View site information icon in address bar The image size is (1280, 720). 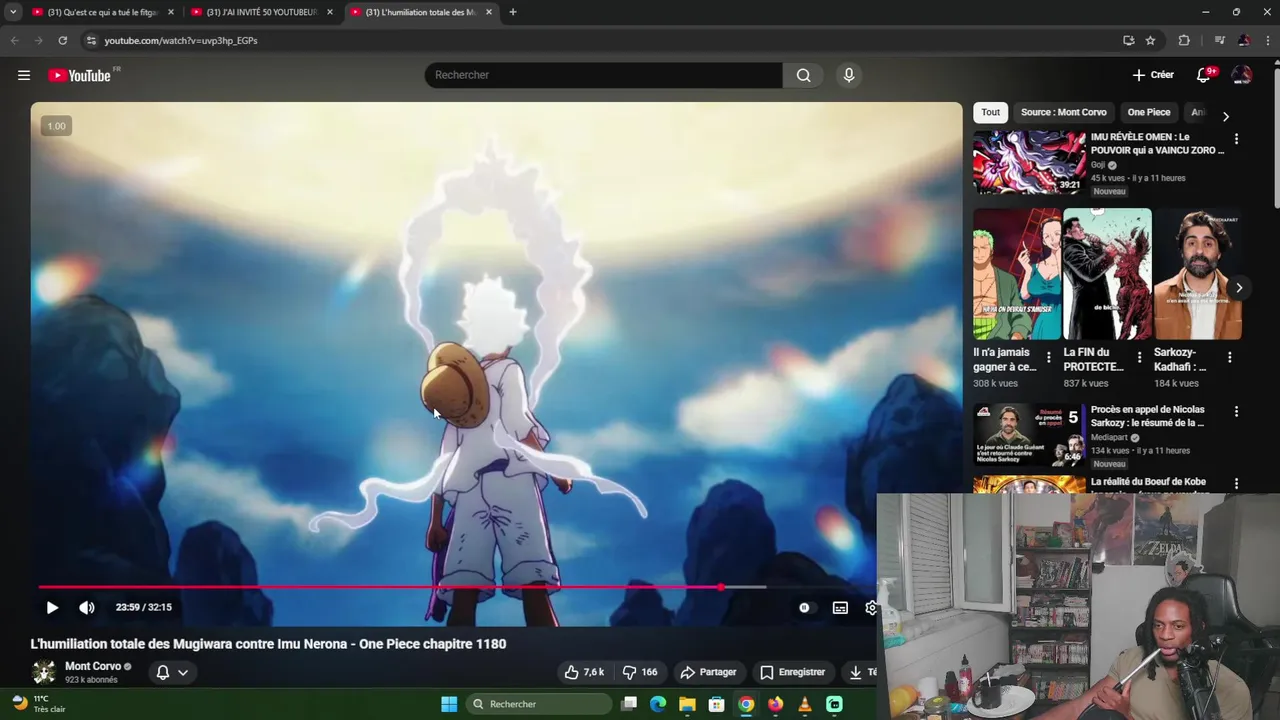click(91, 40)
